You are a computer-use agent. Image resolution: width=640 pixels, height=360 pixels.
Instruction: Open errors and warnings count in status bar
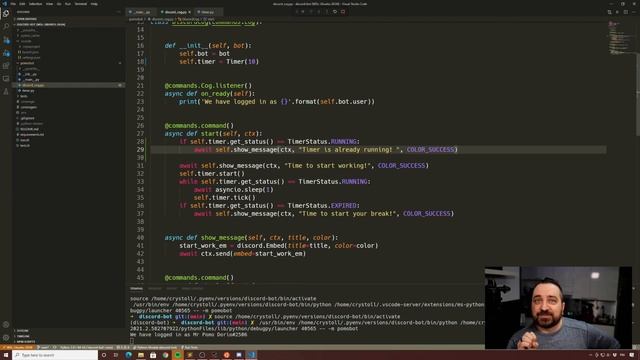point(123,347)
